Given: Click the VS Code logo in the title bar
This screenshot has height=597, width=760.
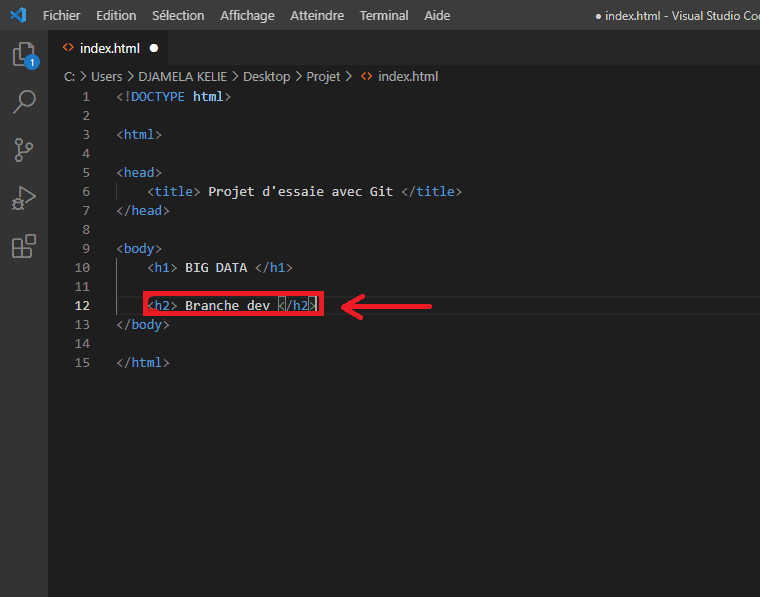Looking at the screenshot, I should [x=17, y=15].
